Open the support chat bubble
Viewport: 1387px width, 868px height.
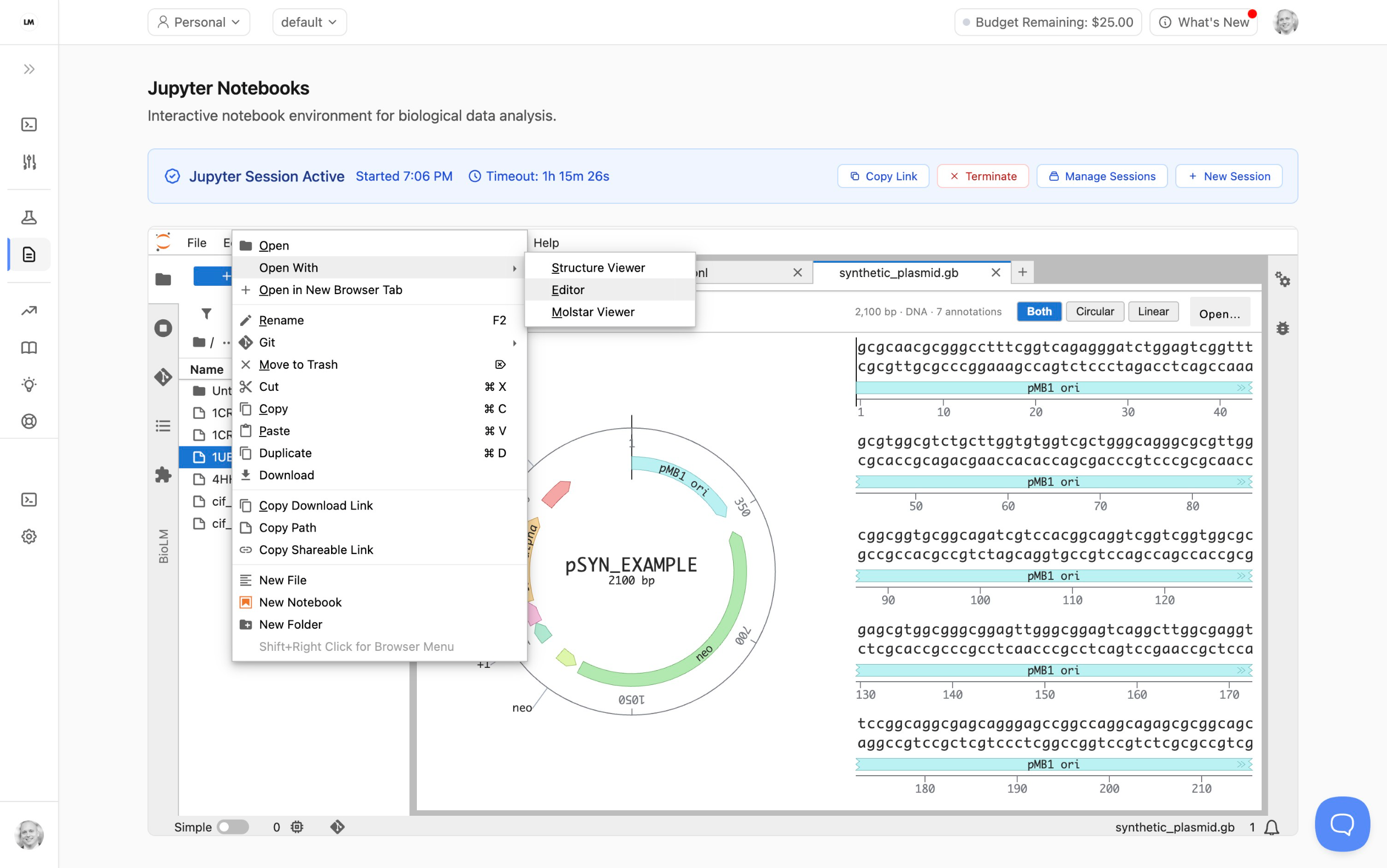click(1342, 823)
